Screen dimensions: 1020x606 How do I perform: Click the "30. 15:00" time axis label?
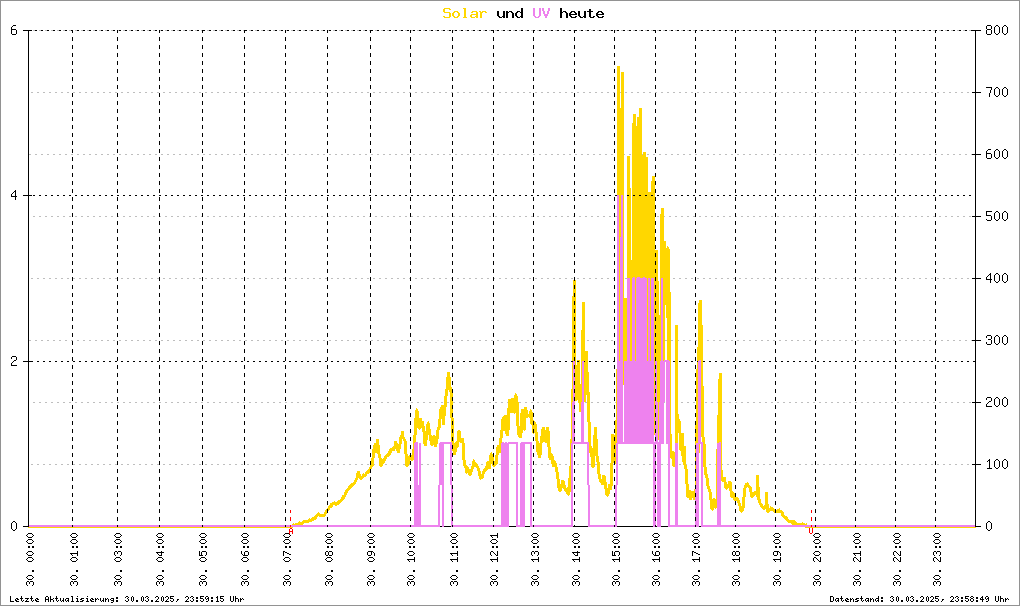coord(617,562)
